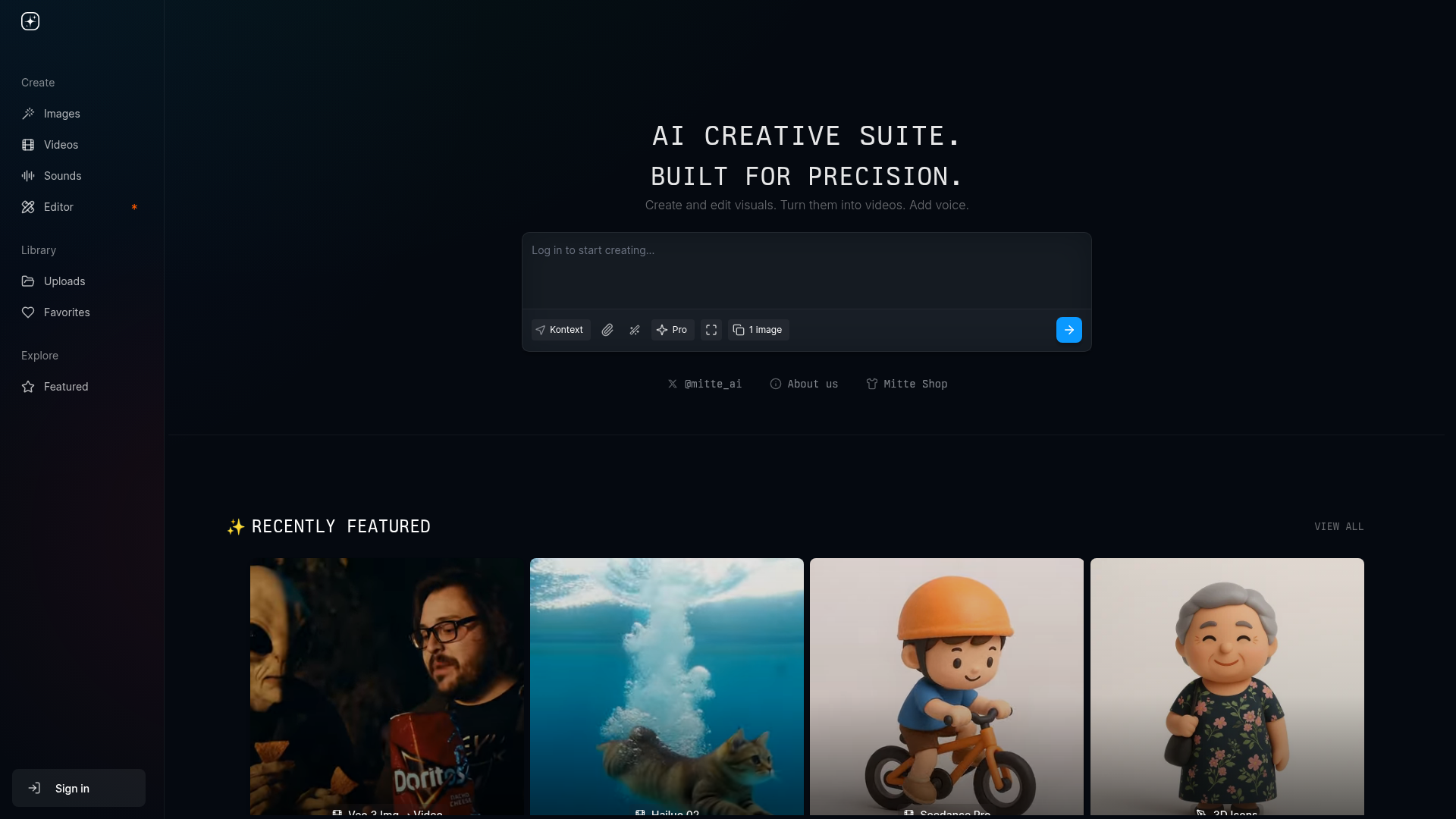Click the paperclip attach icon
This screenshot has width=1456, height=819.
[x=607, y=330]
